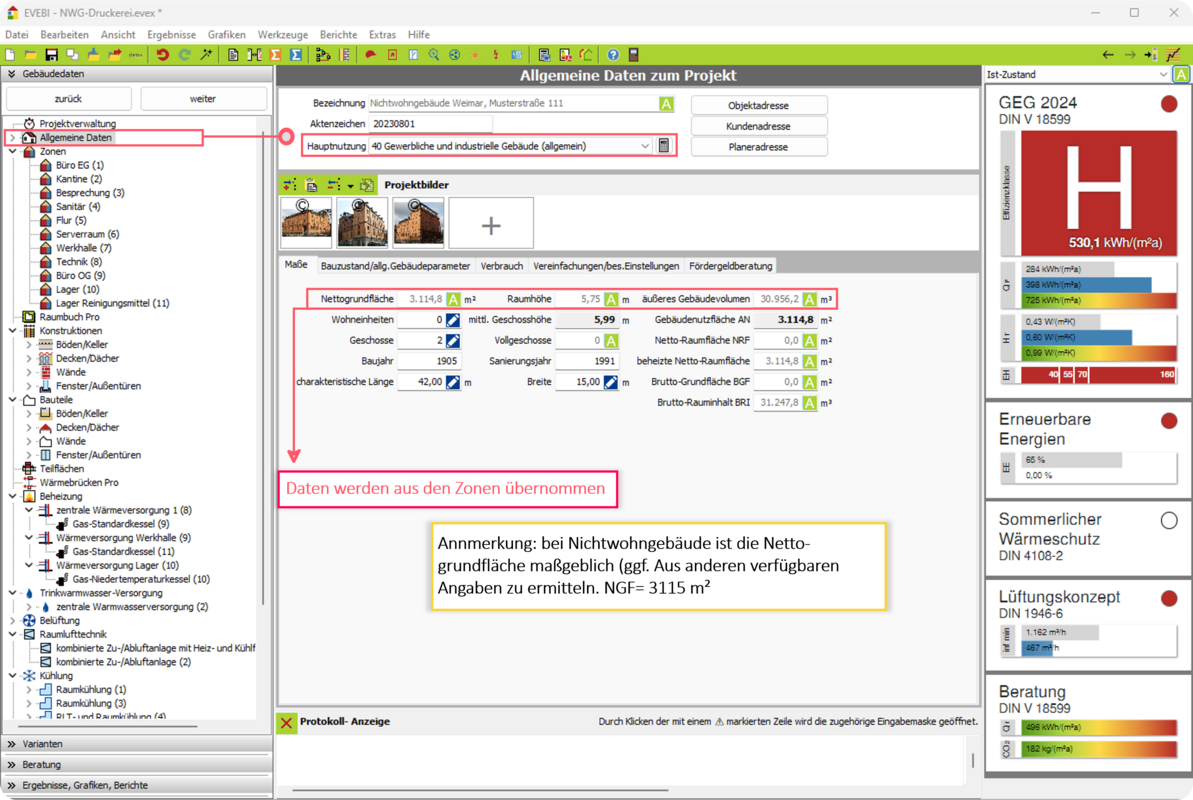Click the red Undo arrow icon
The width and height of the screenshot is (1193, 800).
tap(162, 55)
